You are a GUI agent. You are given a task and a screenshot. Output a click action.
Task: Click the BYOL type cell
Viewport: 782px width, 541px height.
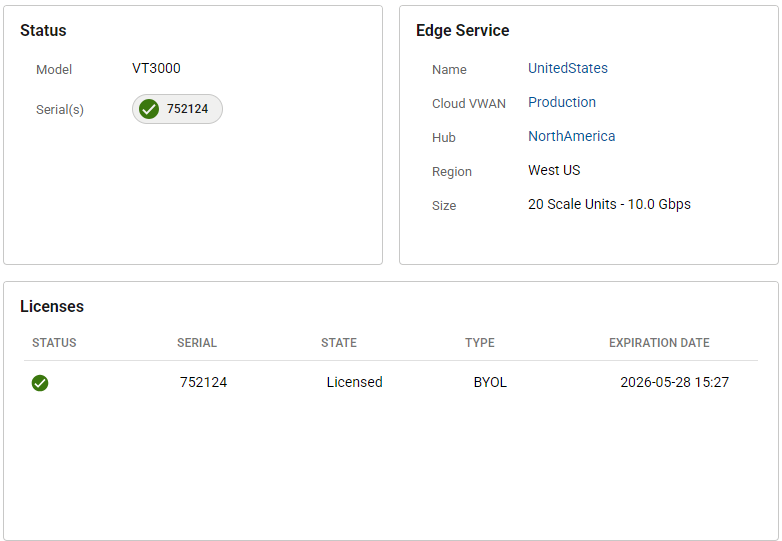point(490,382)
